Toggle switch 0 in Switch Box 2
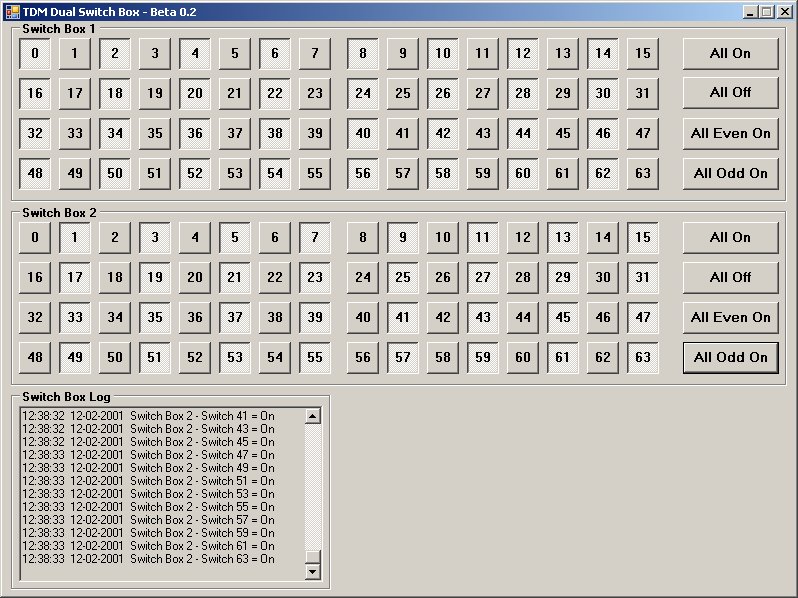 click(x=35, y=237)
